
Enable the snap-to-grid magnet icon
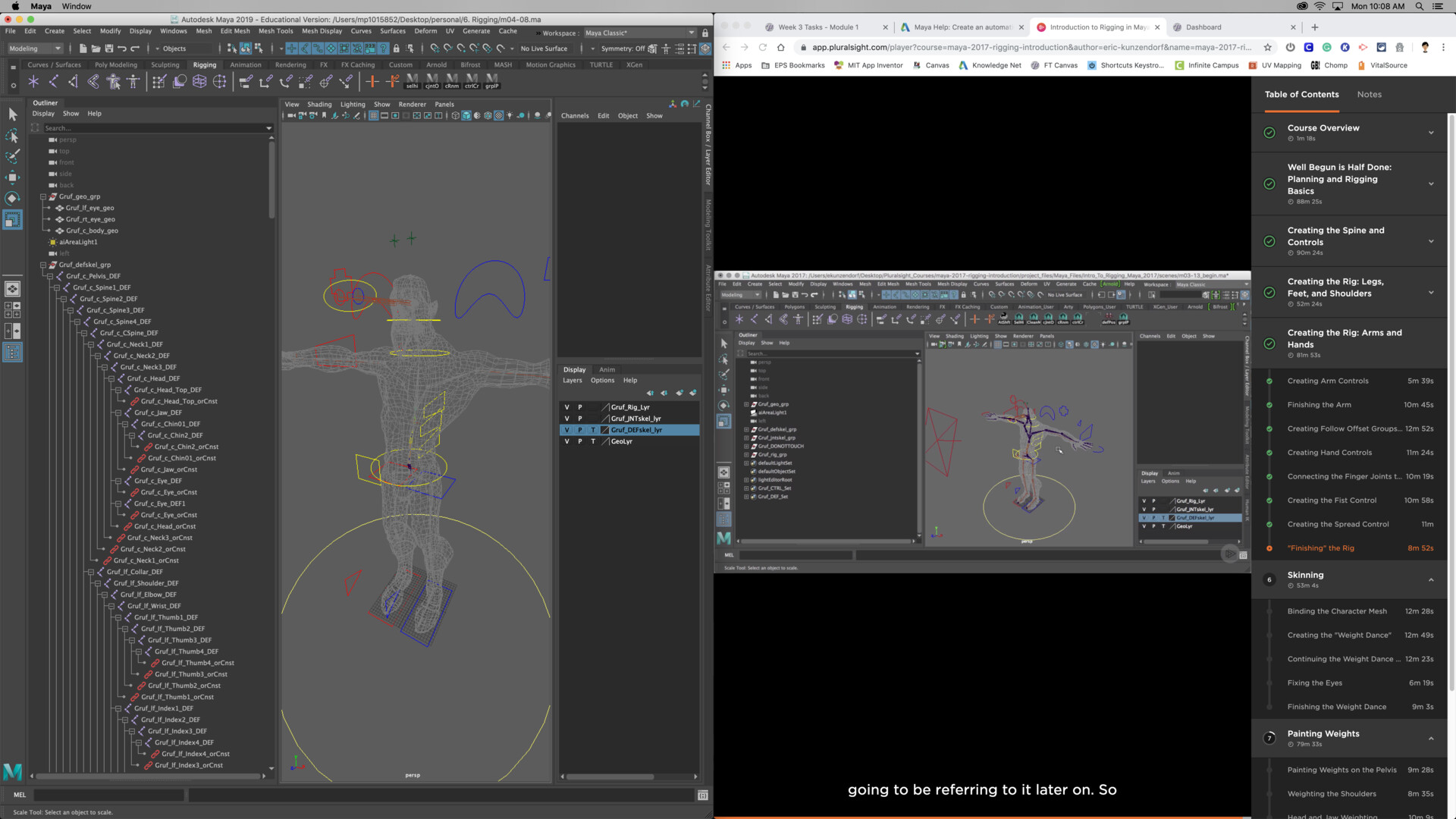292,49
